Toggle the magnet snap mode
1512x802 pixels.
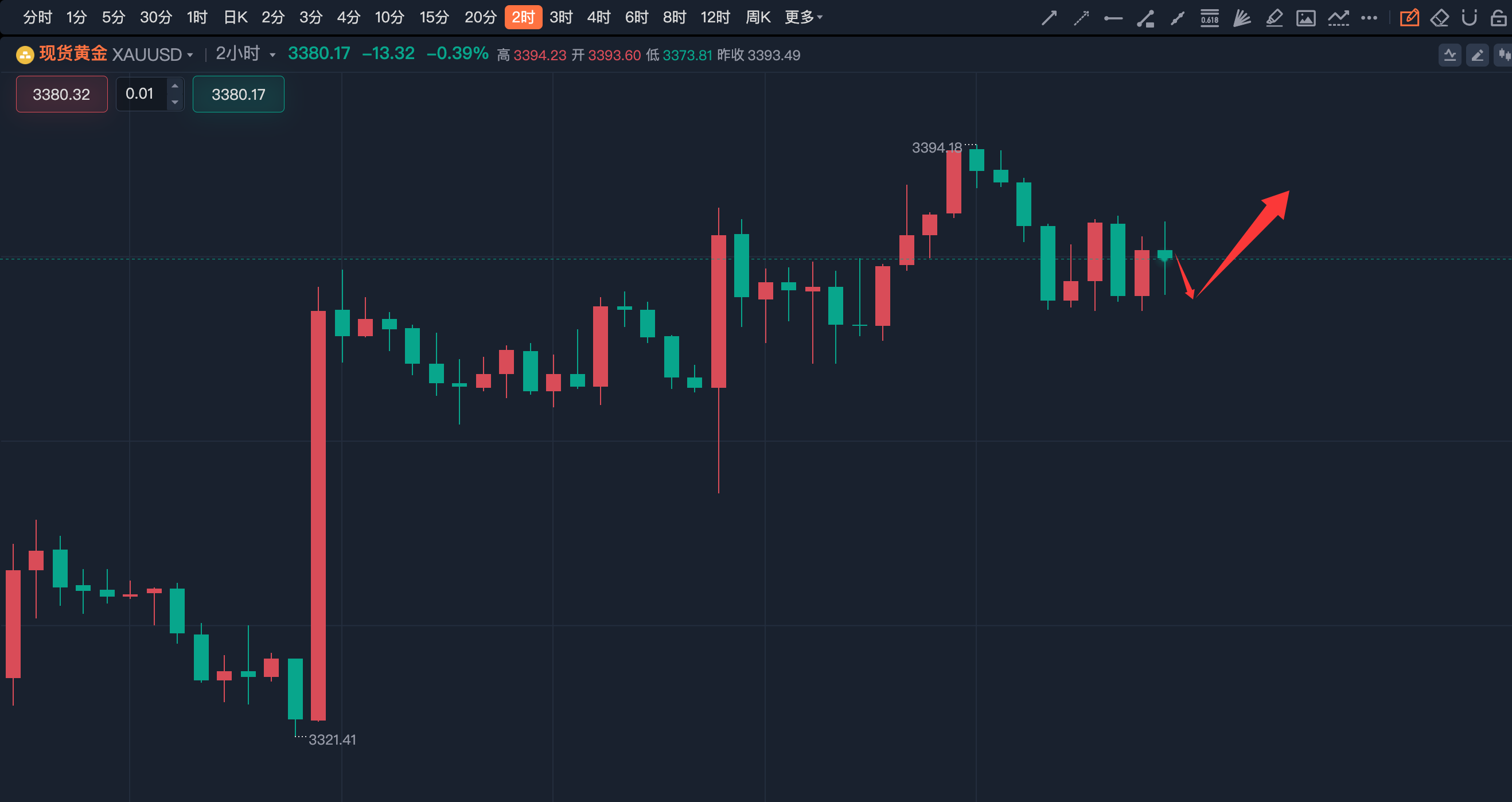click(1469, 18)
